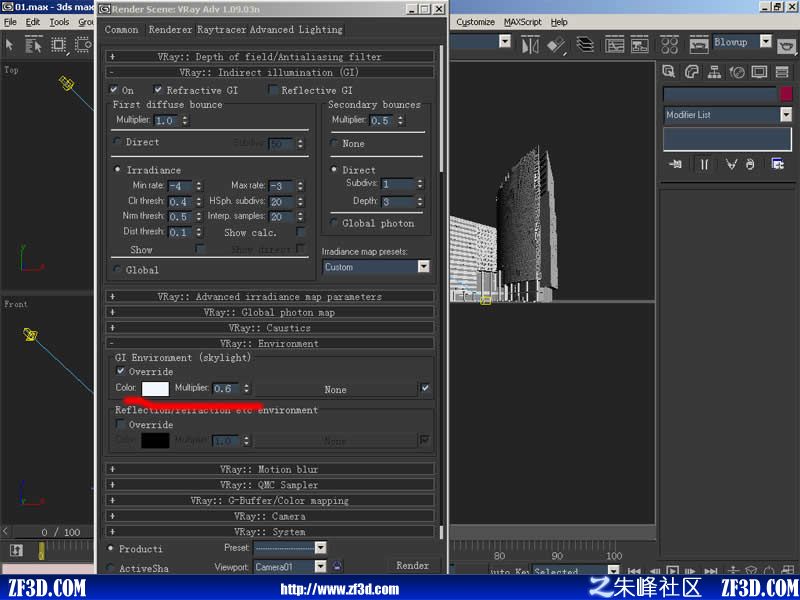
Task: Click the Align tool icon
Action: pos(557,45)
